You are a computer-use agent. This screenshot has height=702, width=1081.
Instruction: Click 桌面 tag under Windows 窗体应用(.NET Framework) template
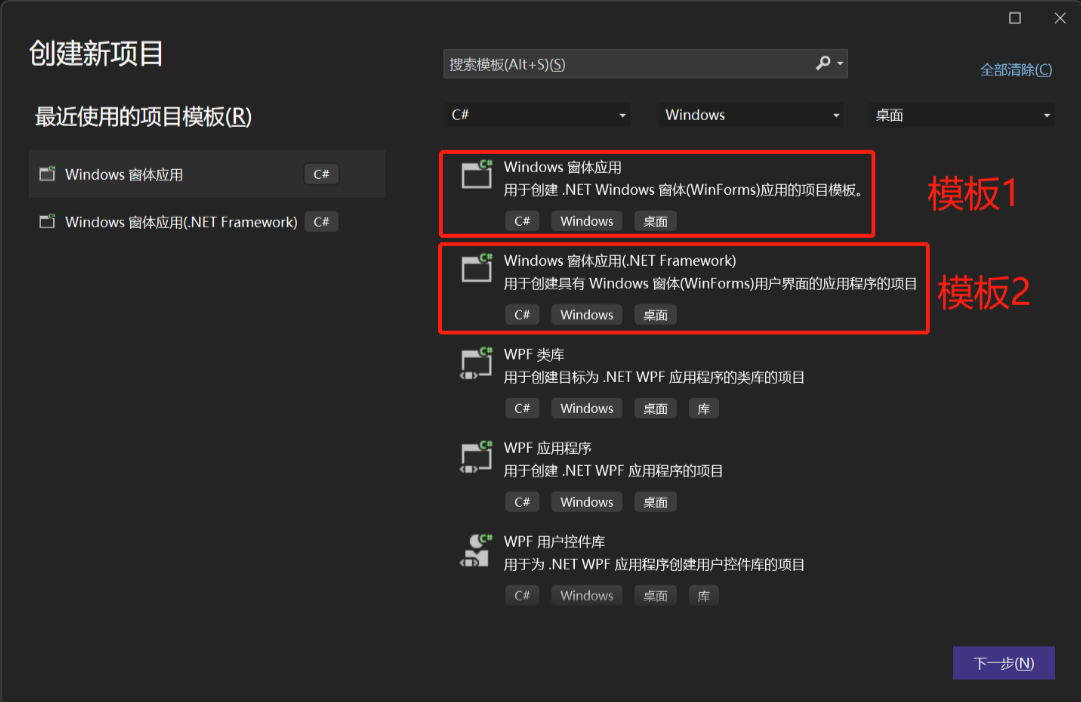coord(655,314)
